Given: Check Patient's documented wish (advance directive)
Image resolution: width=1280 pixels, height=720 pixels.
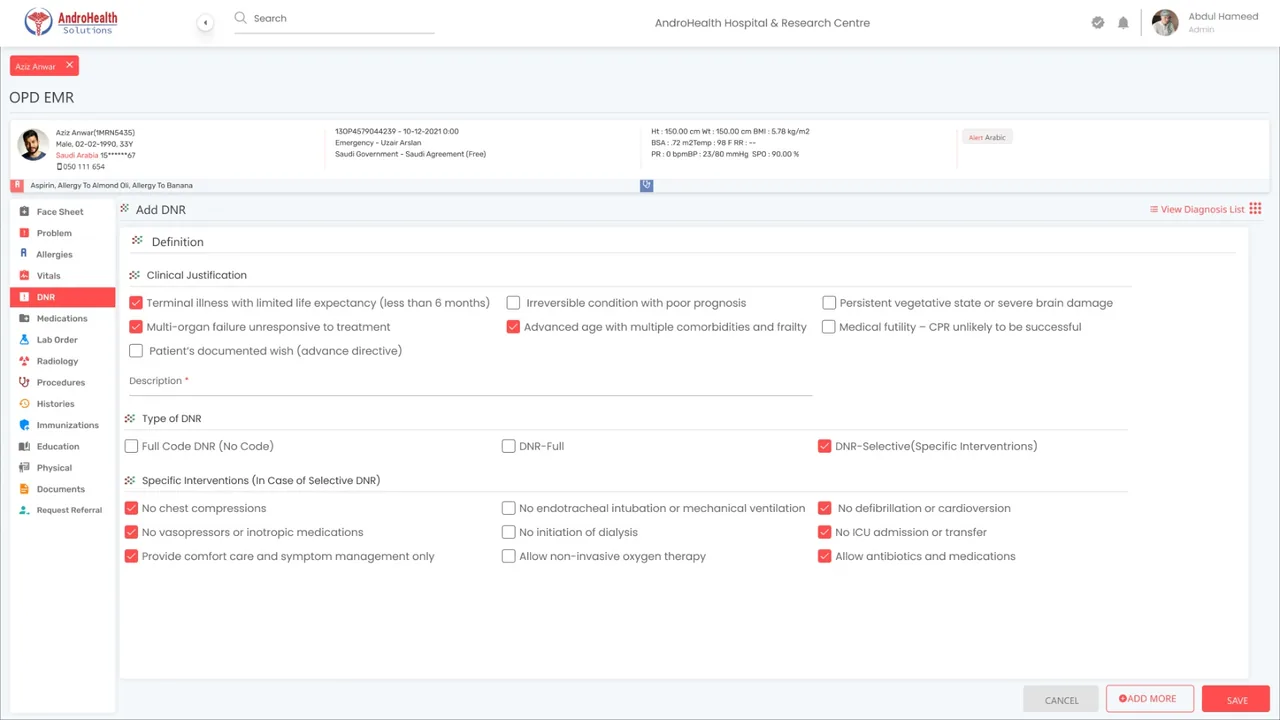Looking at the screenshot, I should point(136,351).
